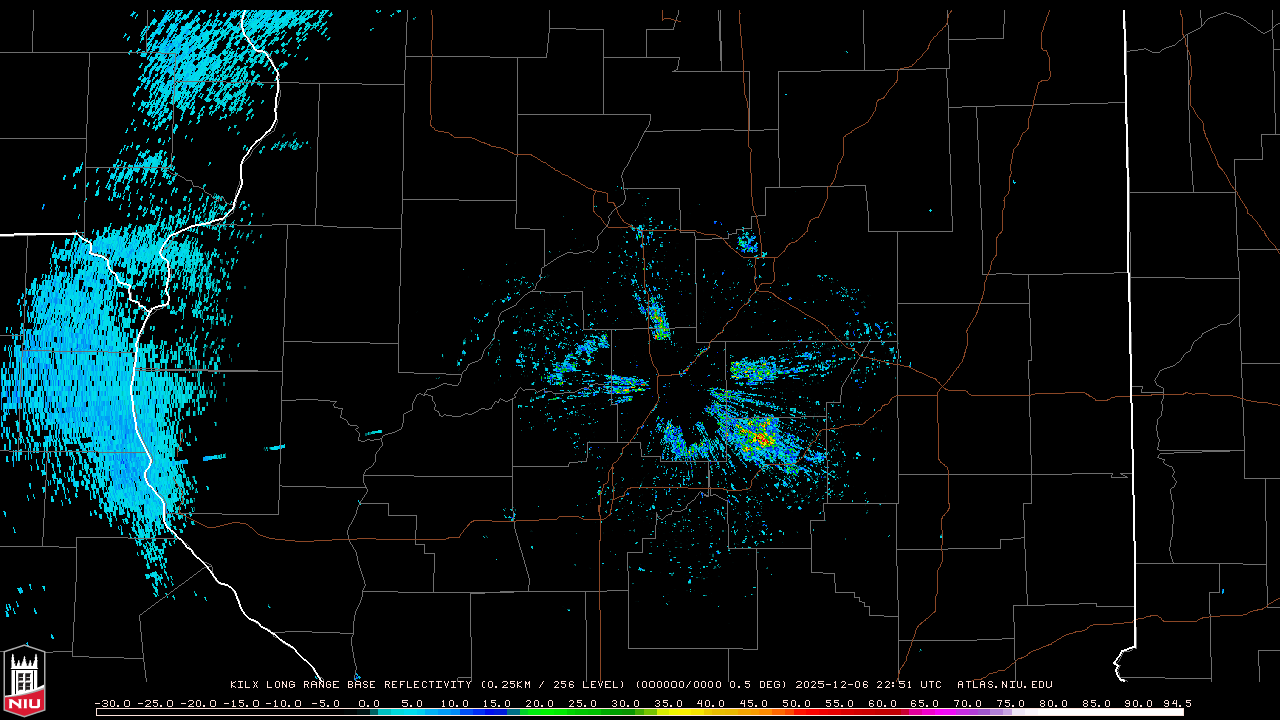Click the -15.0 scale label

[x=239, y=703]
